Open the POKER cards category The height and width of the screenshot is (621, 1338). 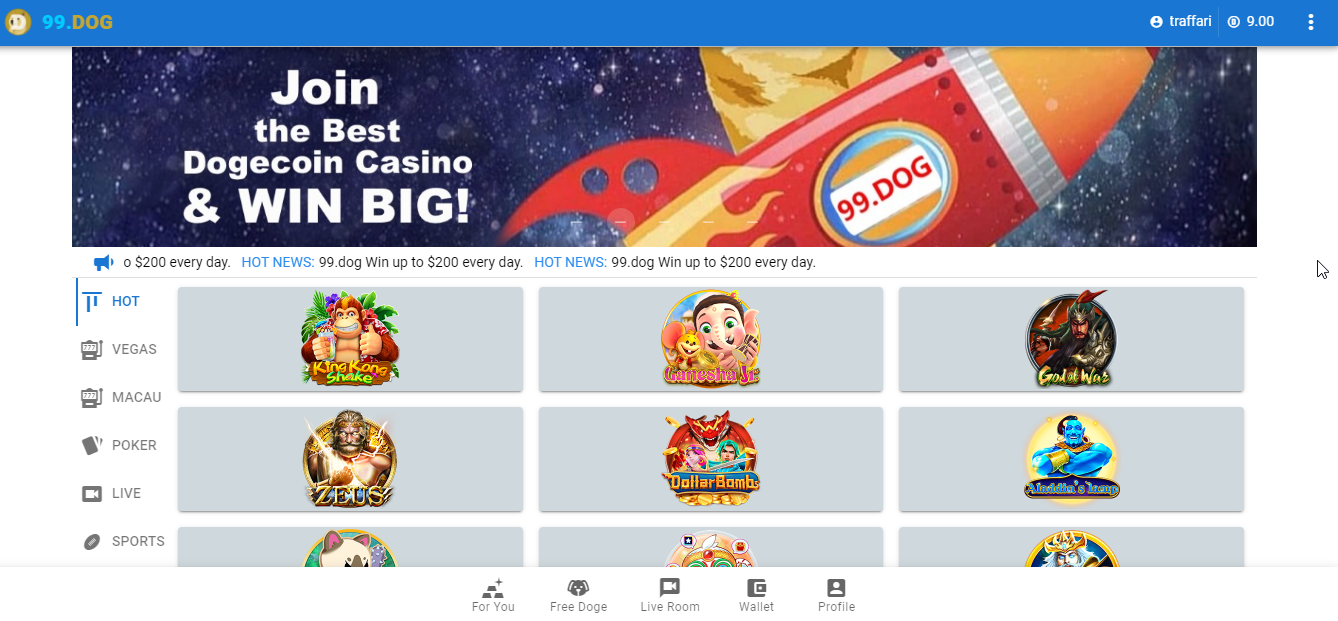pyautogui.click(x=120, y=446)
